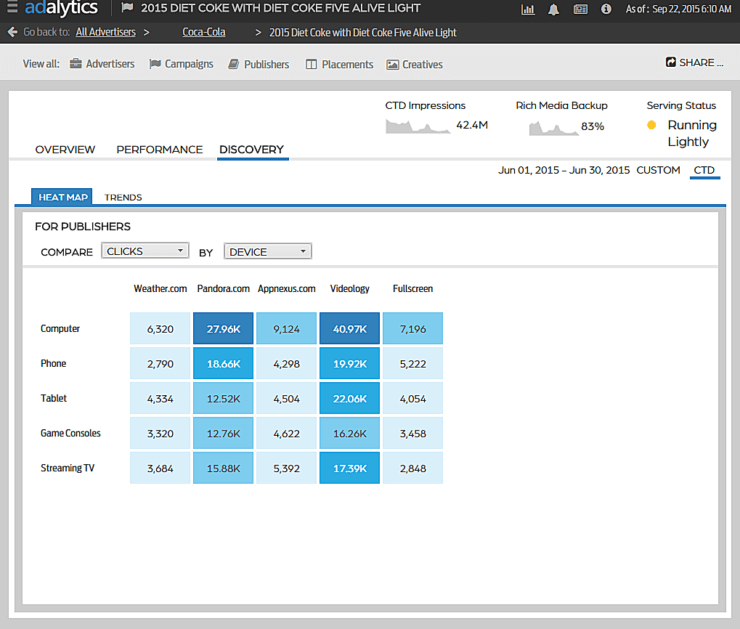Click the Advertisers briefcase icon
This screenshot has width=740, height=629.
tap(76, 64)
